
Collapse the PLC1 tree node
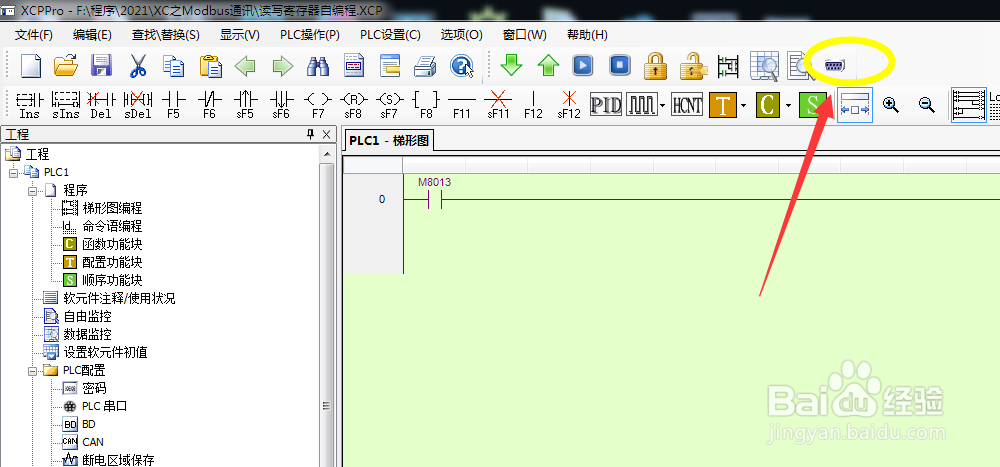[13, 172]
